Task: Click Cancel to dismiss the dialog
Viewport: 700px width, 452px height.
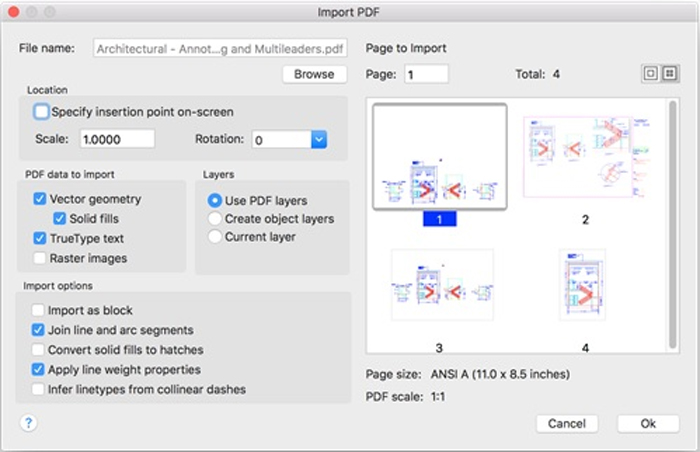Action: click(567, 423)
